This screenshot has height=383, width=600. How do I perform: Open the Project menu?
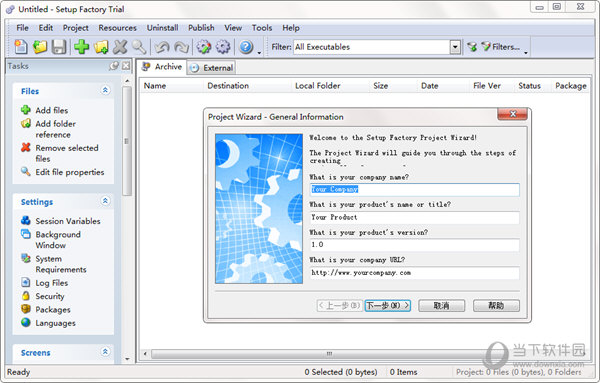75,28
